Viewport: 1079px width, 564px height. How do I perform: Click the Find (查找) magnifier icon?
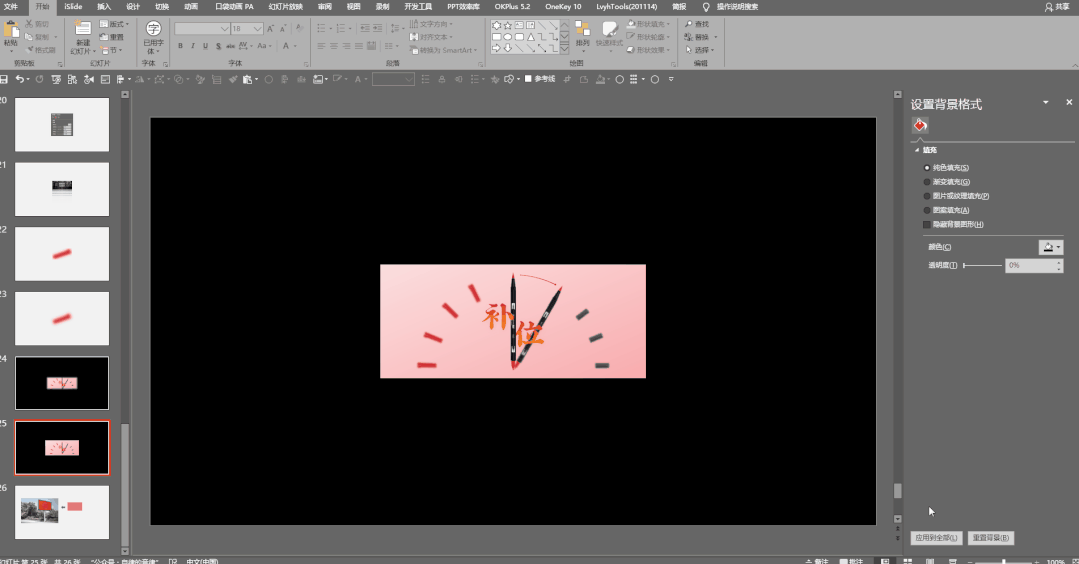[688, 24]
